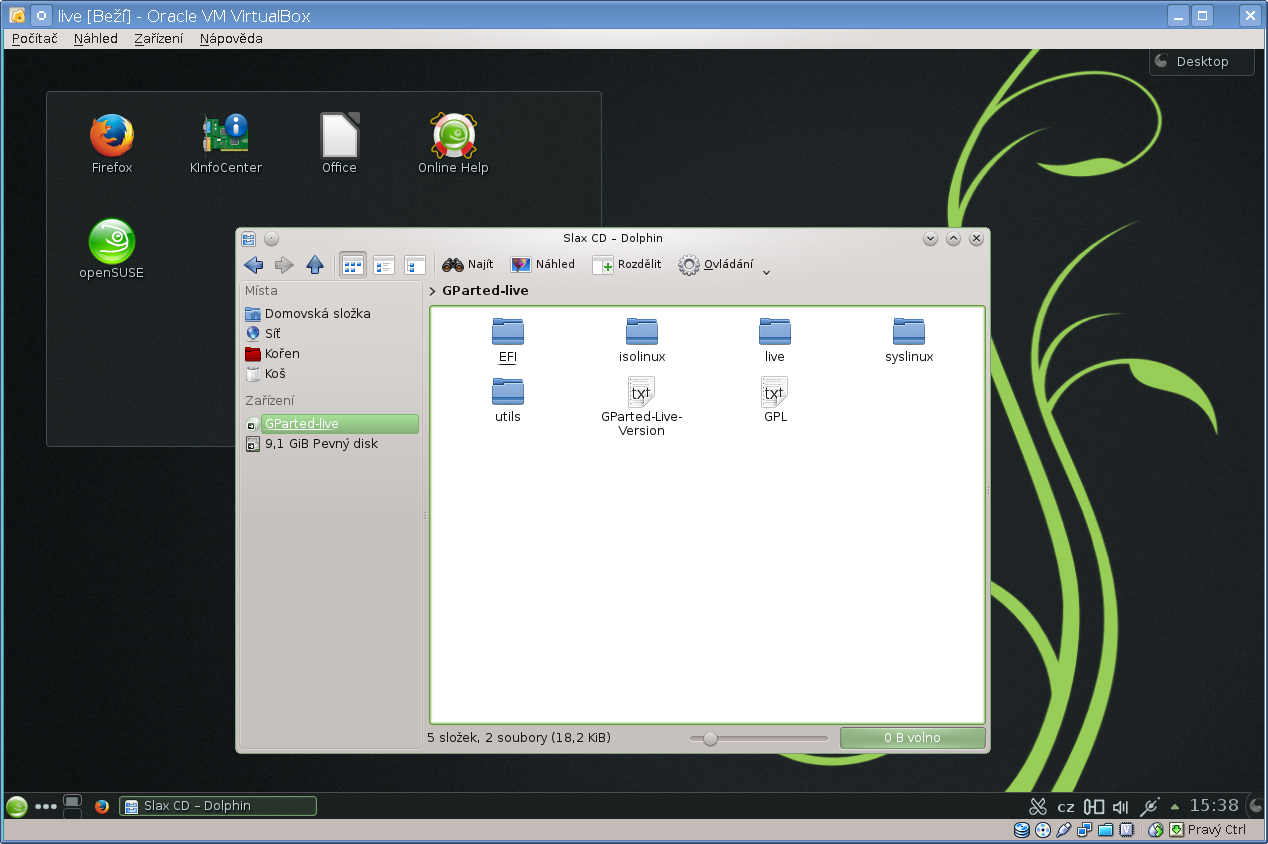Click the Slax CD – Dolphin taskbar entry
Viewport: 1268px width, 844px height.
pyautogui.click(x=218, y=806)
